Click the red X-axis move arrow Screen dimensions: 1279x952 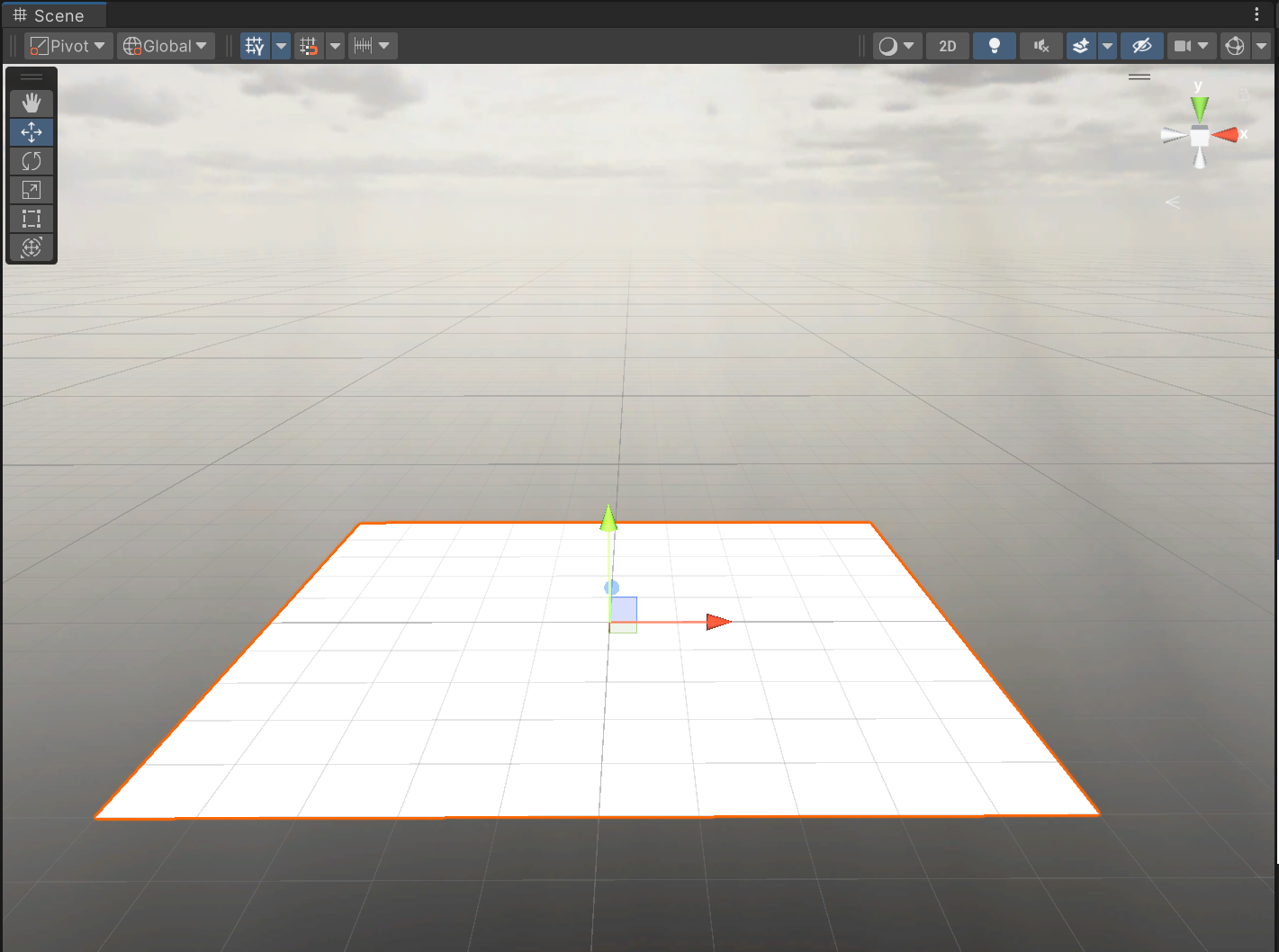click(x=718, y=622)
